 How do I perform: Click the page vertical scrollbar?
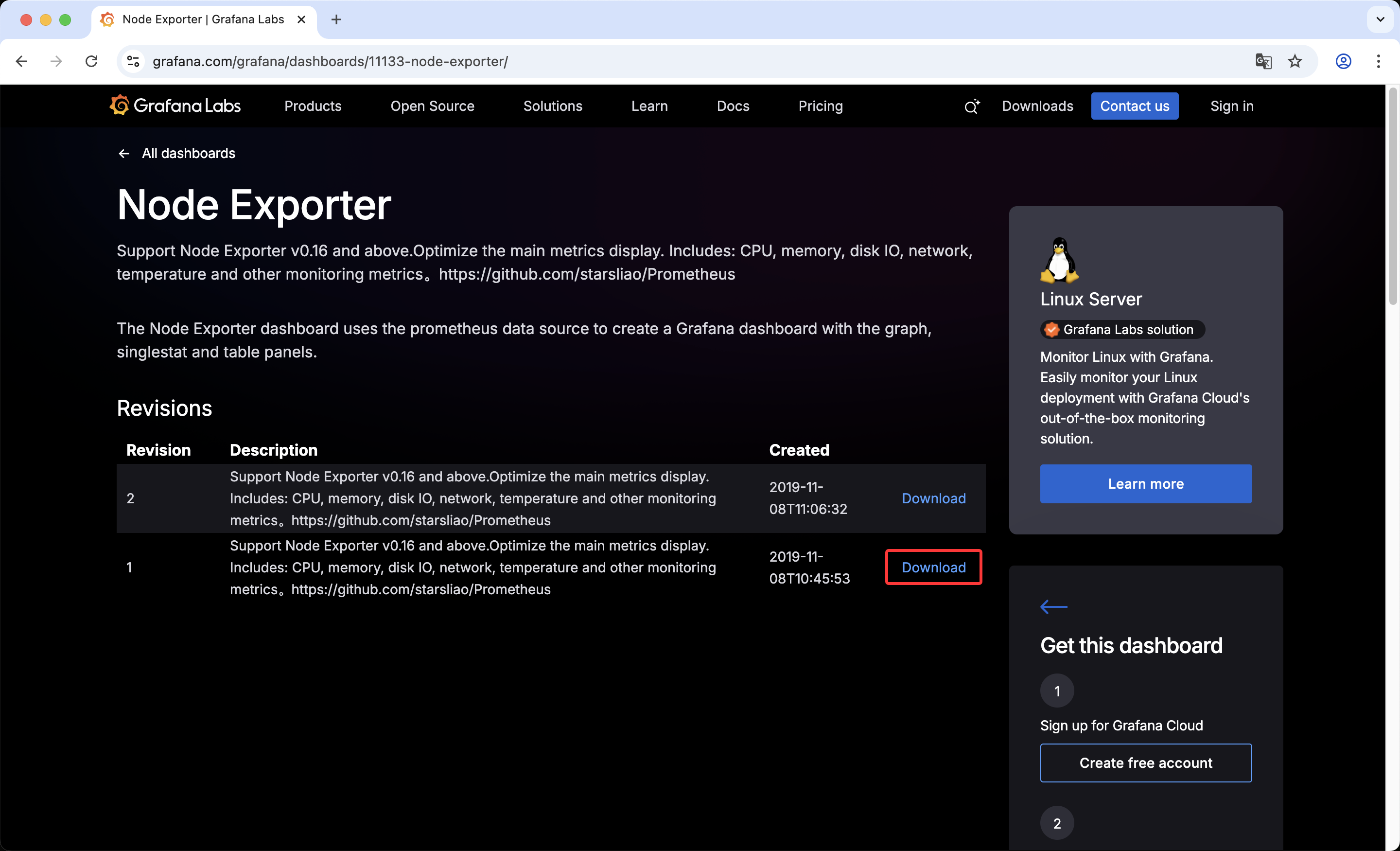click(1393, 195)
